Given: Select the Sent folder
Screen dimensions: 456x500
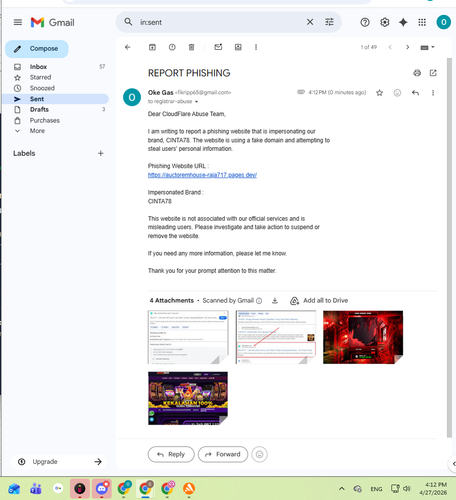Looking at the screenshot, I should click(x=55, y=99).
